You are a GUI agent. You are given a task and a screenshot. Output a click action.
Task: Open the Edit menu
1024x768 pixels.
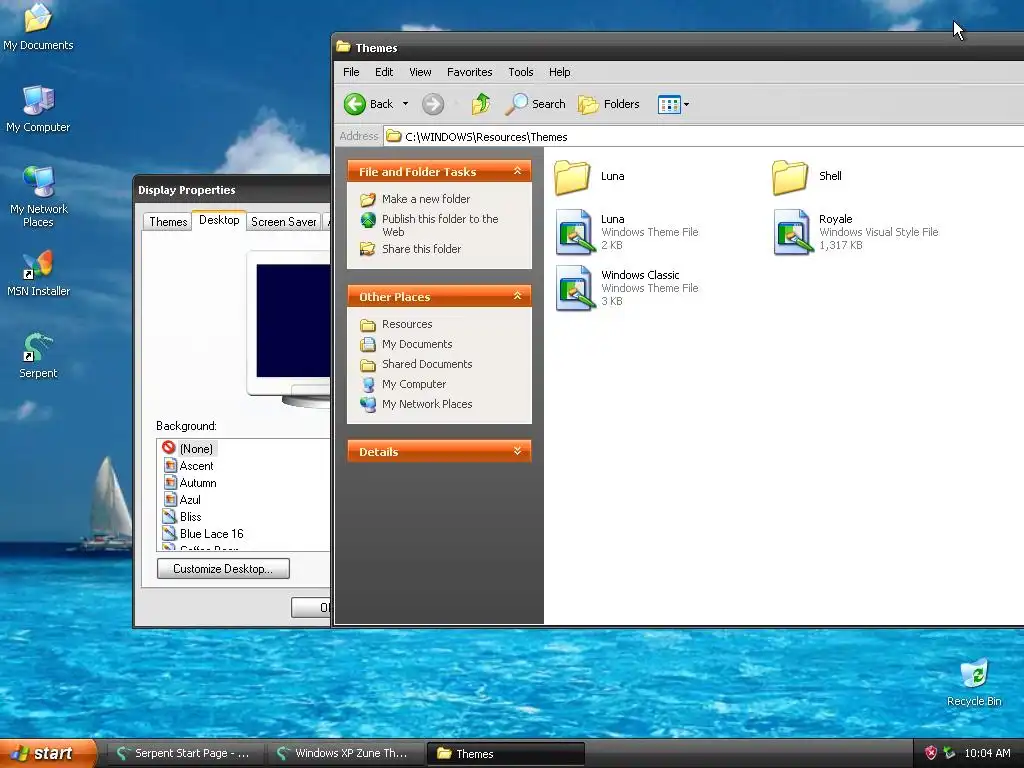pos(384,72)
